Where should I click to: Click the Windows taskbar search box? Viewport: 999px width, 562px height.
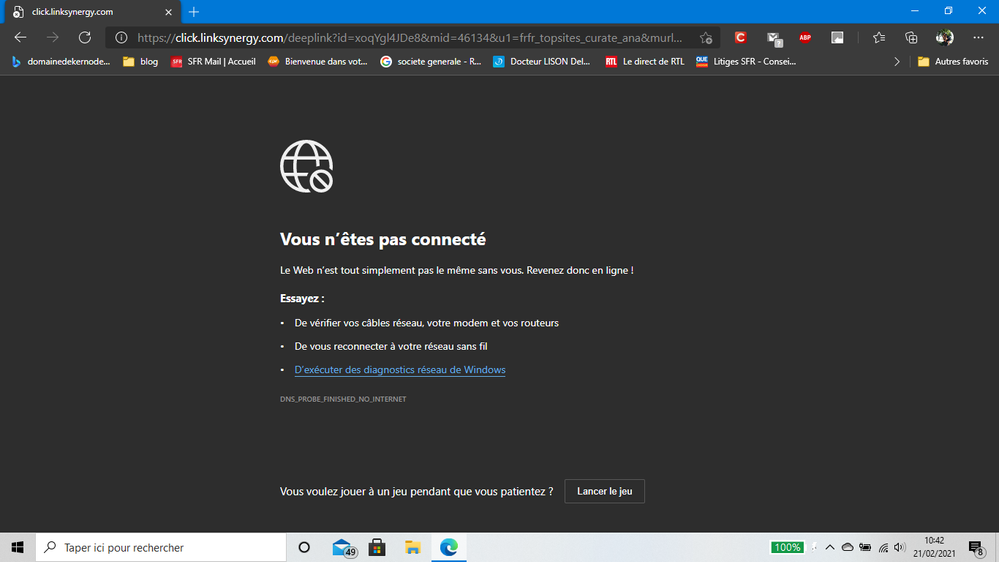[160, 547]
